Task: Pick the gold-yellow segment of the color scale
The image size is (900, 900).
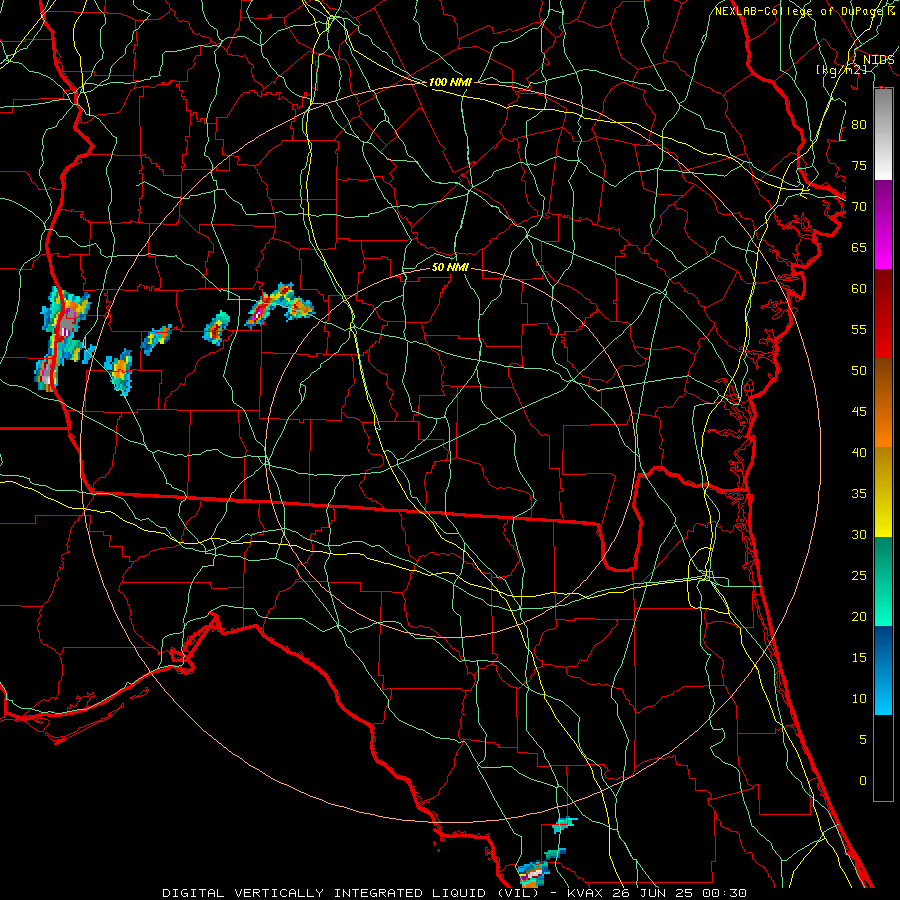Action: coord(883,492)
